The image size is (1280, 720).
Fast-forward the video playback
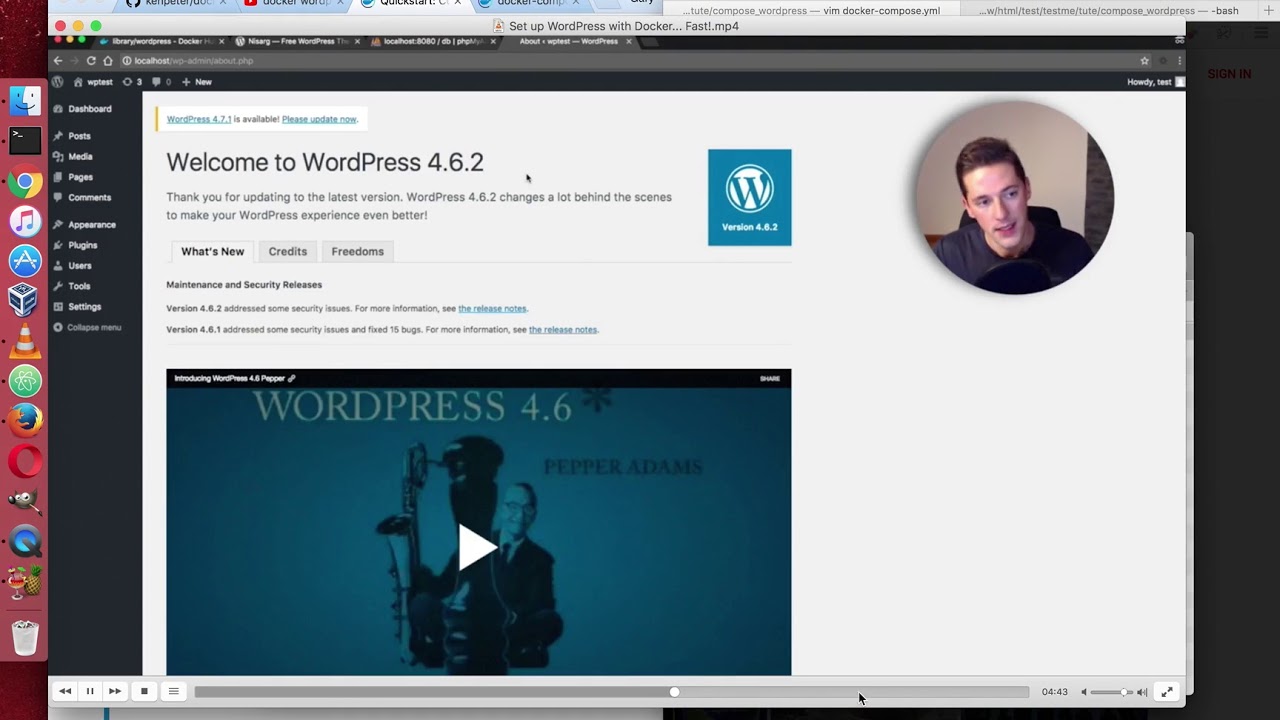[x=115, y=691]
